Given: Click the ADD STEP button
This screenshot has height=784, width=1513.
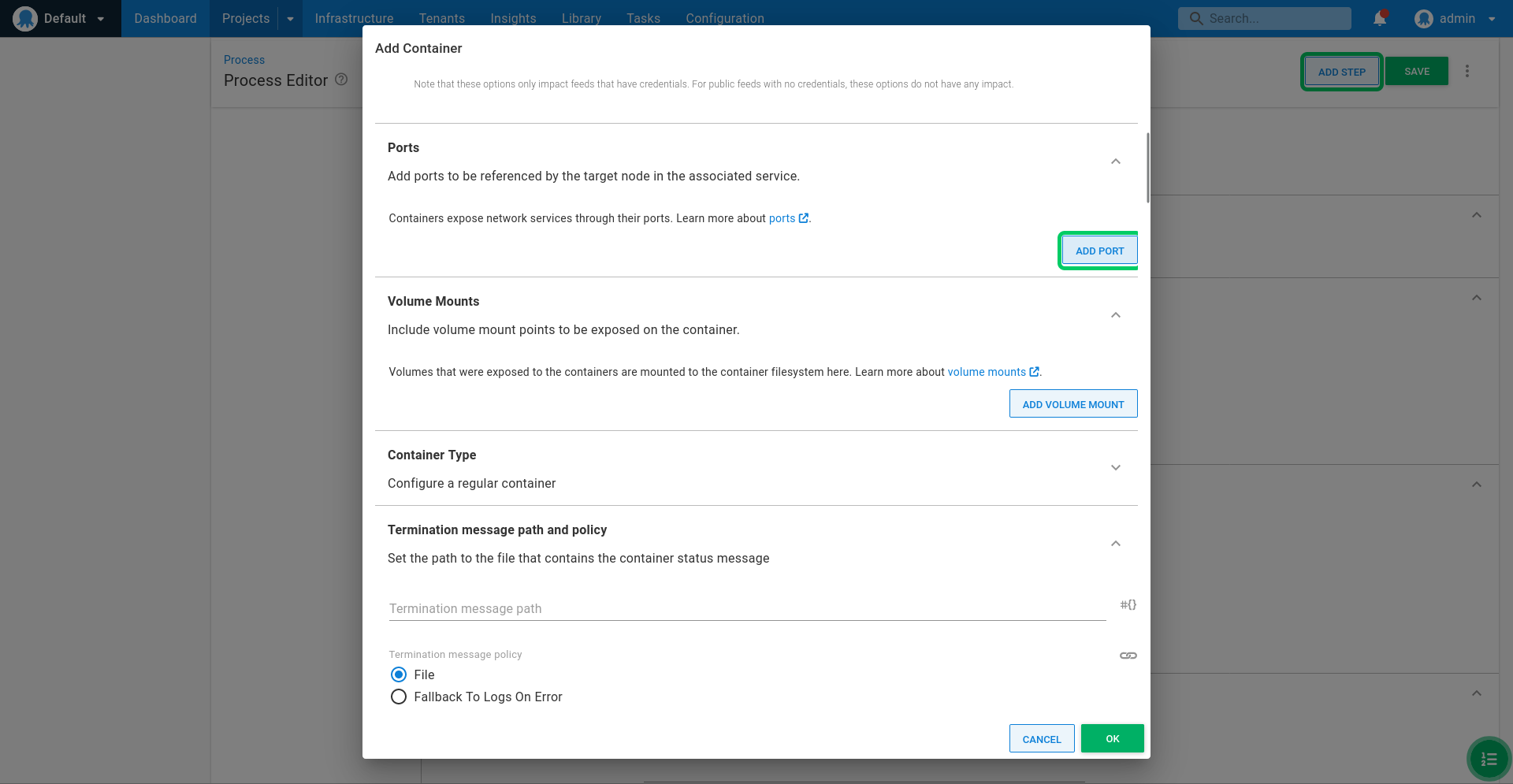Looking at the screenshot, I should click(x=1342, y=72).
